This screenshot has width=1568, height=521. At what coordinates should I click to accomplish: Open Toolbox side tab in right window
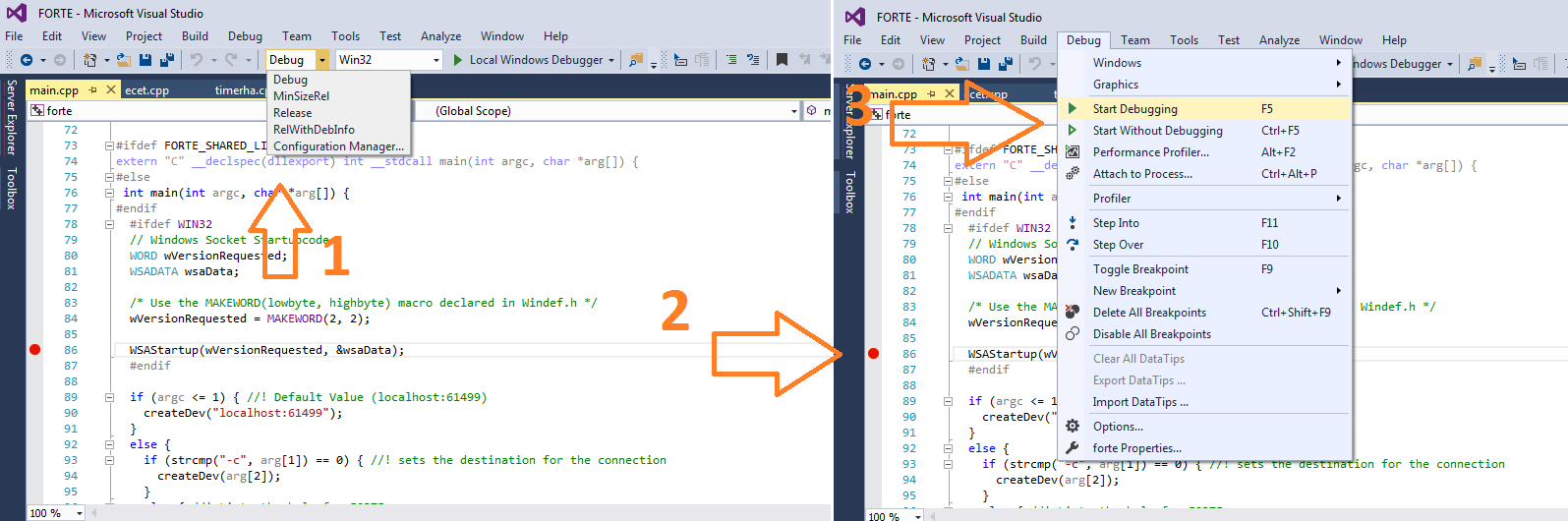click(849, 192)
